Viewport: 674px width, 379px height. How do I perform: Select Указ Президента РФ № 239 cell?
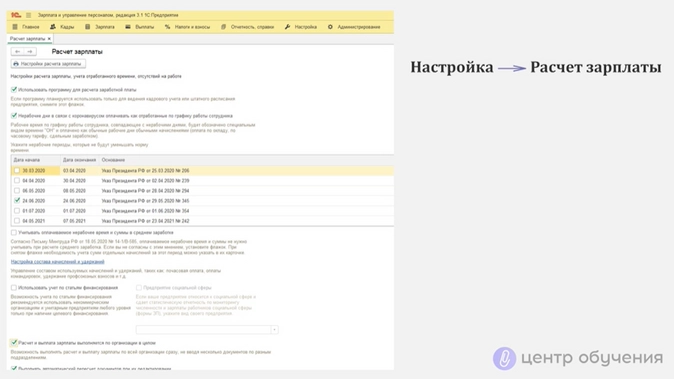[x=246, y=180]
